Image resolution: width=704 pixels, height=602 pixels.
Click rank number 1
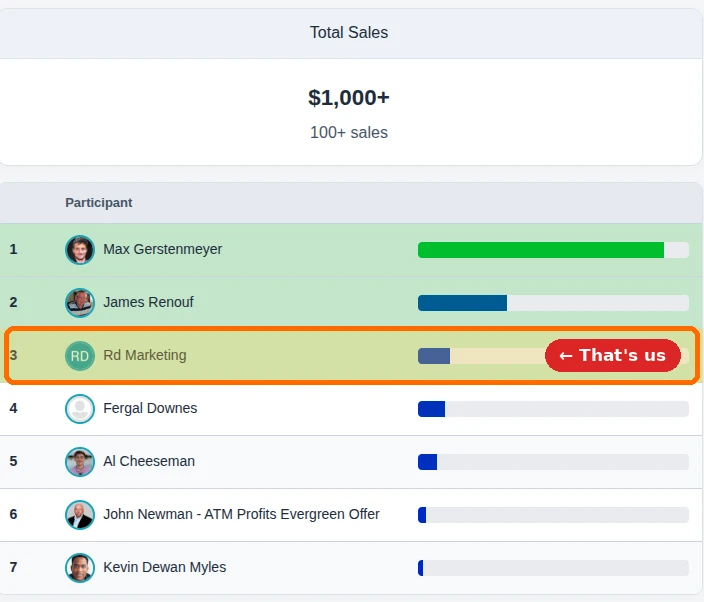(x=13, y=249)
